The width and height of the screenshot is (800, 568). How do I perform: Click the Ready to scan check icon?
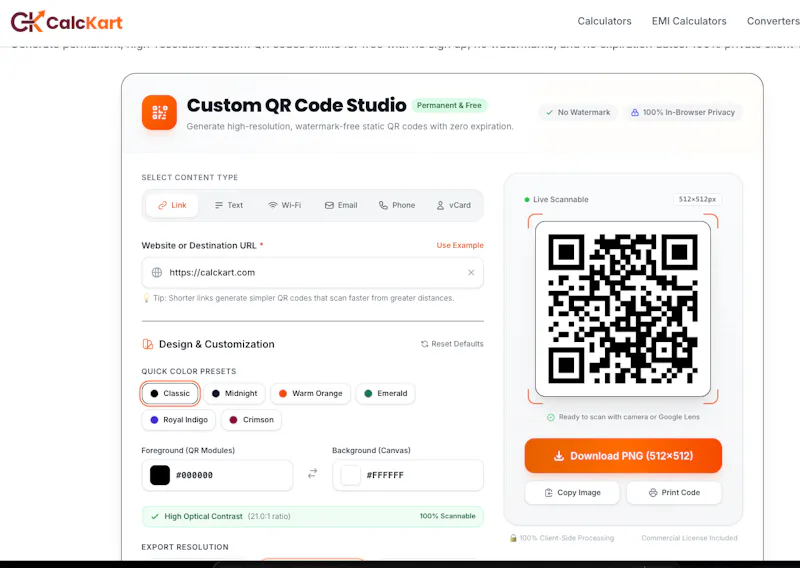tap(551, 417)
